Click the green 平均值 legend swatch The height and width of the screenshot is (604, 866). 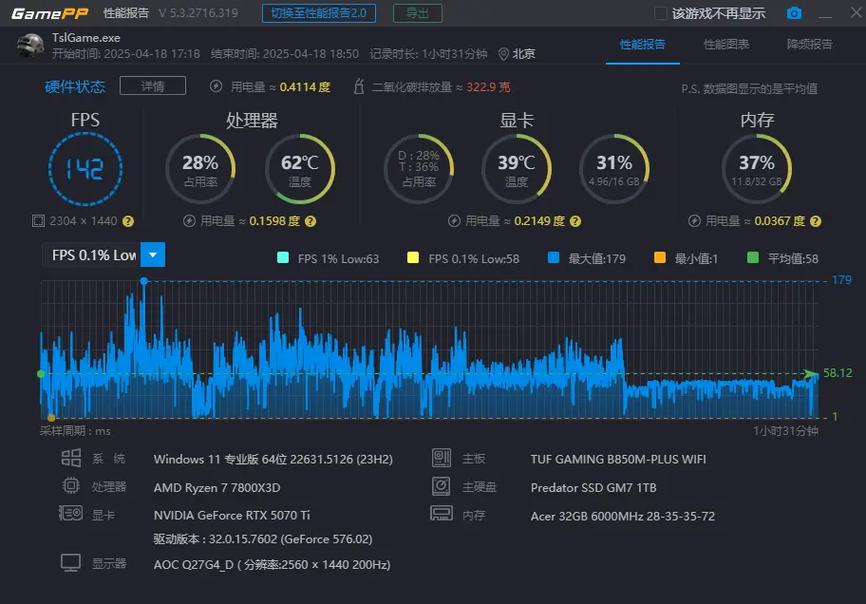pyautogui.click(x=752, y=258)
